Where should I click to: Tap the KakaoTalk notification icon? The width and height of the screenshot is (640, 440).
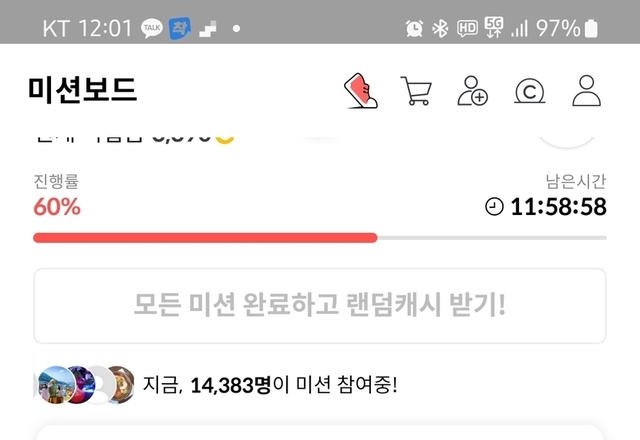[152, 29]
